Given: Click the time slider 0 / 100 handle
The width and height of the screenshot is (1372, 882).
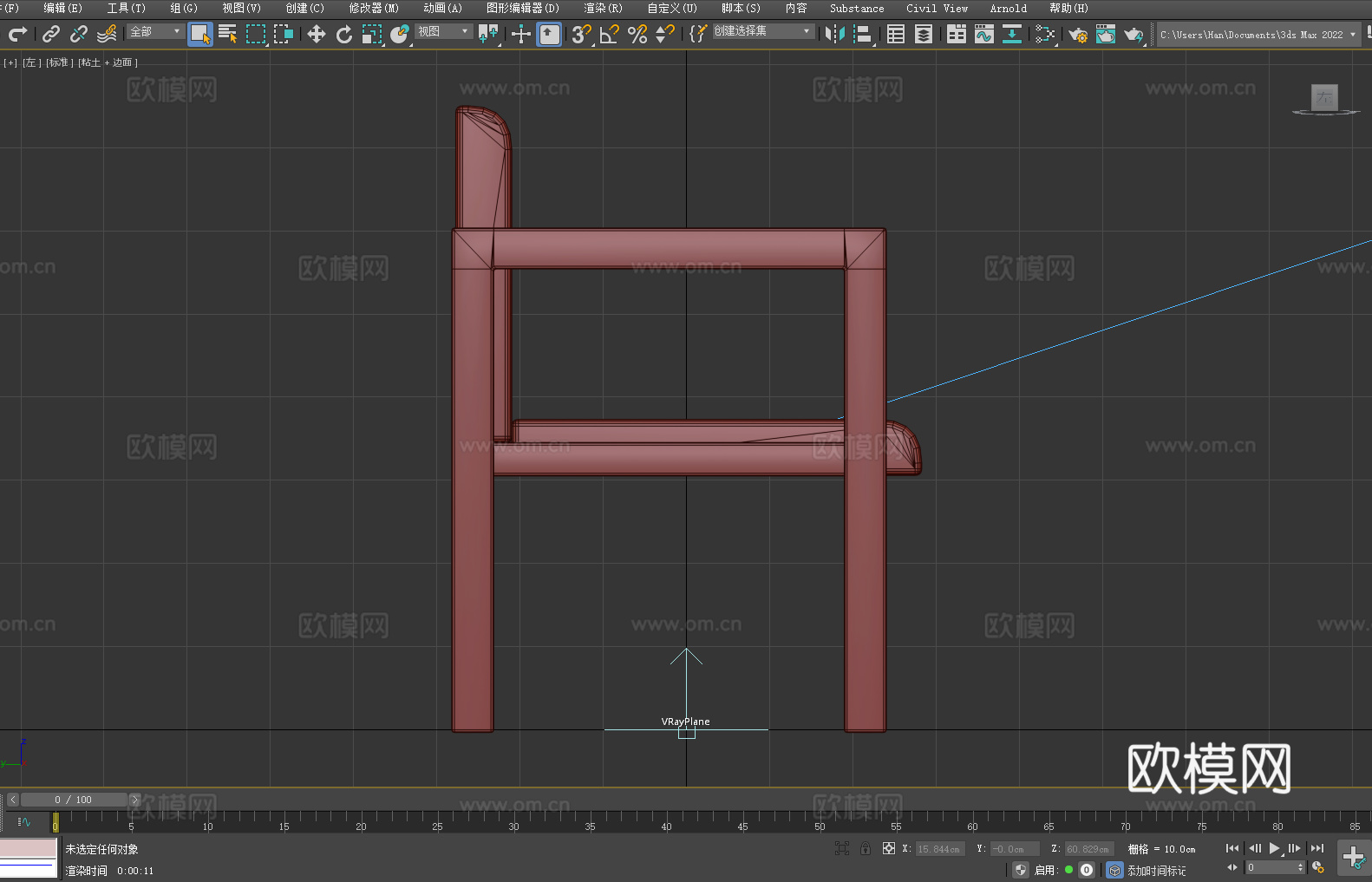Looking at the screenshot, I should point(73,800).
